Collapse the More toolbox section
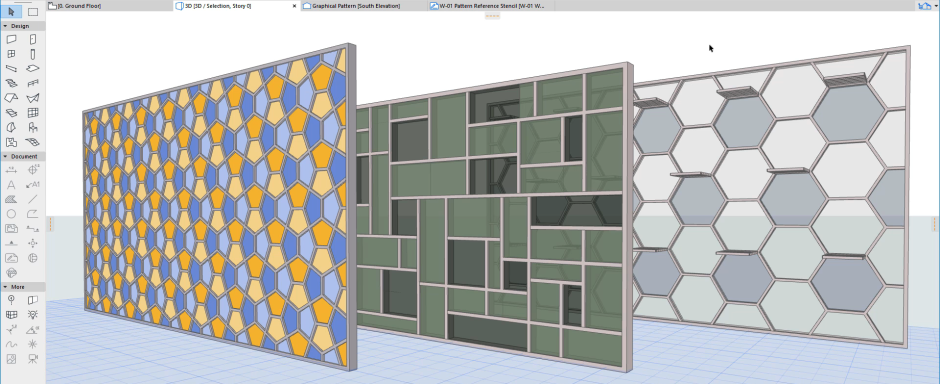Image resolution: width=940 pixels, height=384 pixels. (x=23, y=287)
